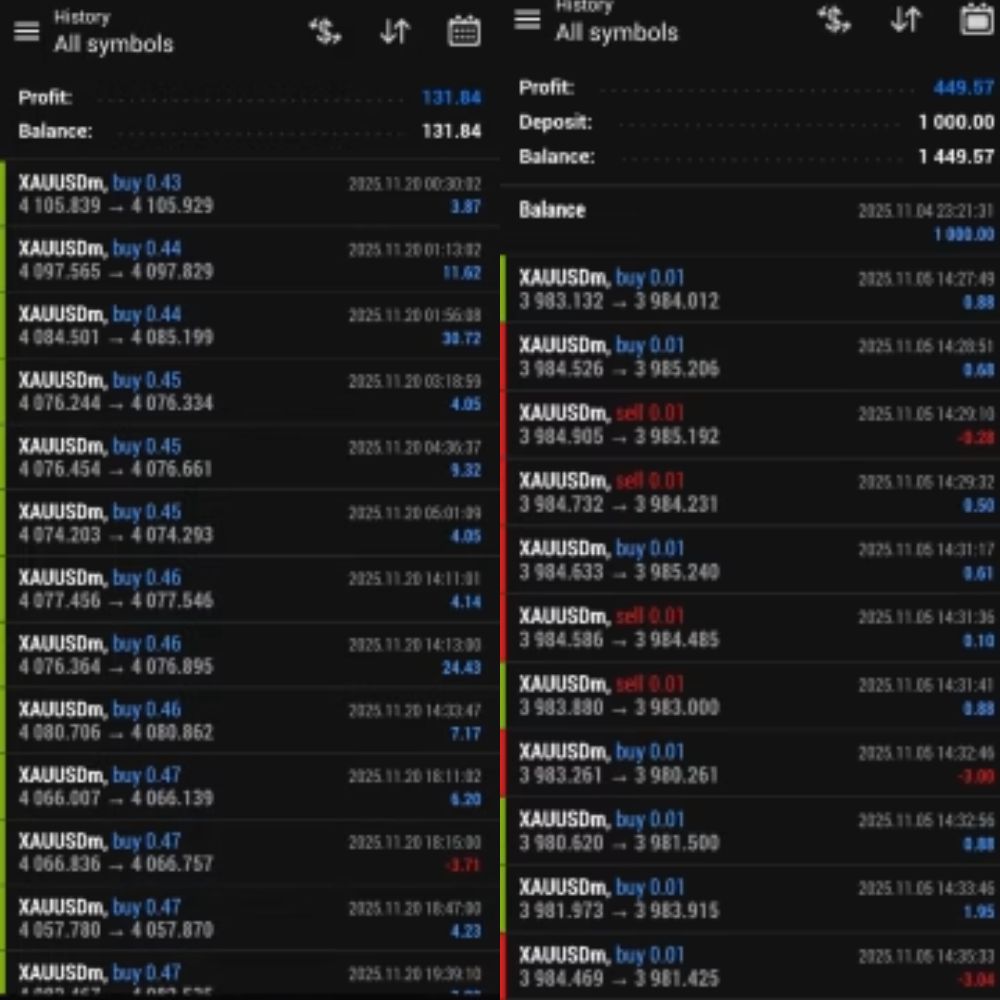Tap sort arrows icon in right history panel
Viewport: 1000px width, 1000px height.
tap(905, 20)
